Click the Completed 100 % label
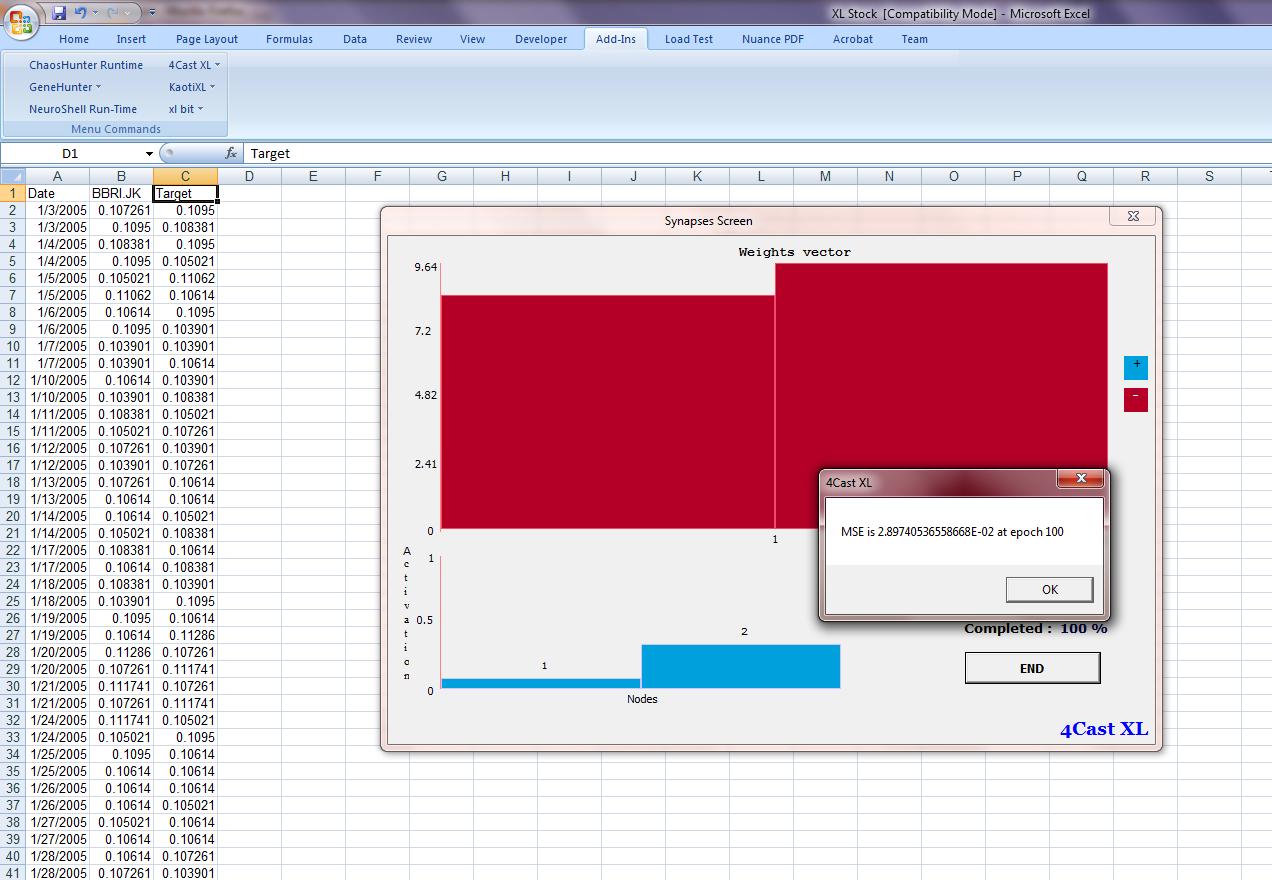 (x=1035, y=628)
